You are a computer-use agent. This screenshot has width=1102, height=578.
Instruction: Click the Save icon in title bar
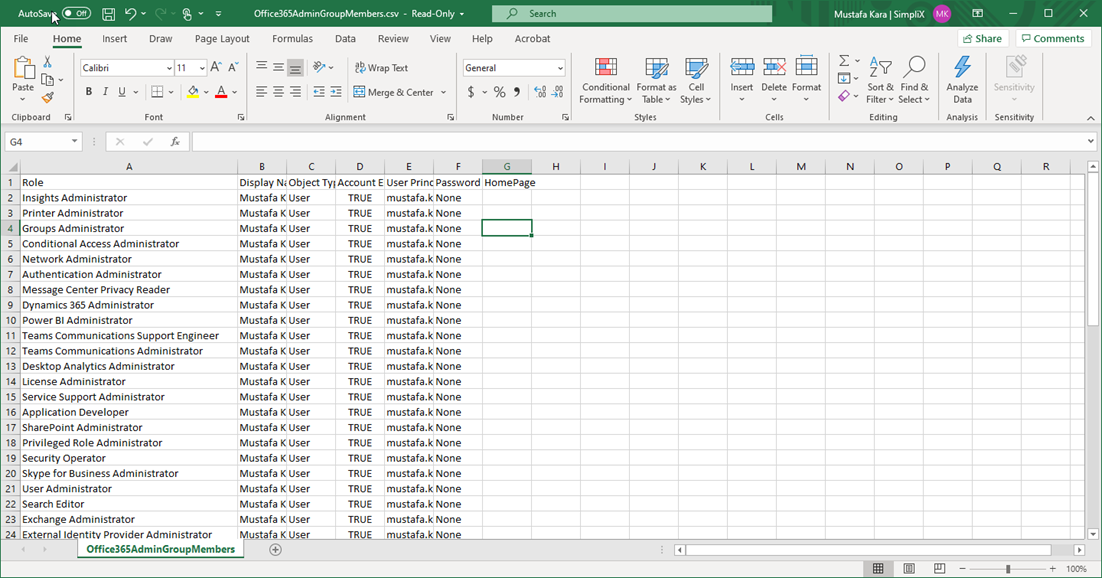click(x=108, y=14)
